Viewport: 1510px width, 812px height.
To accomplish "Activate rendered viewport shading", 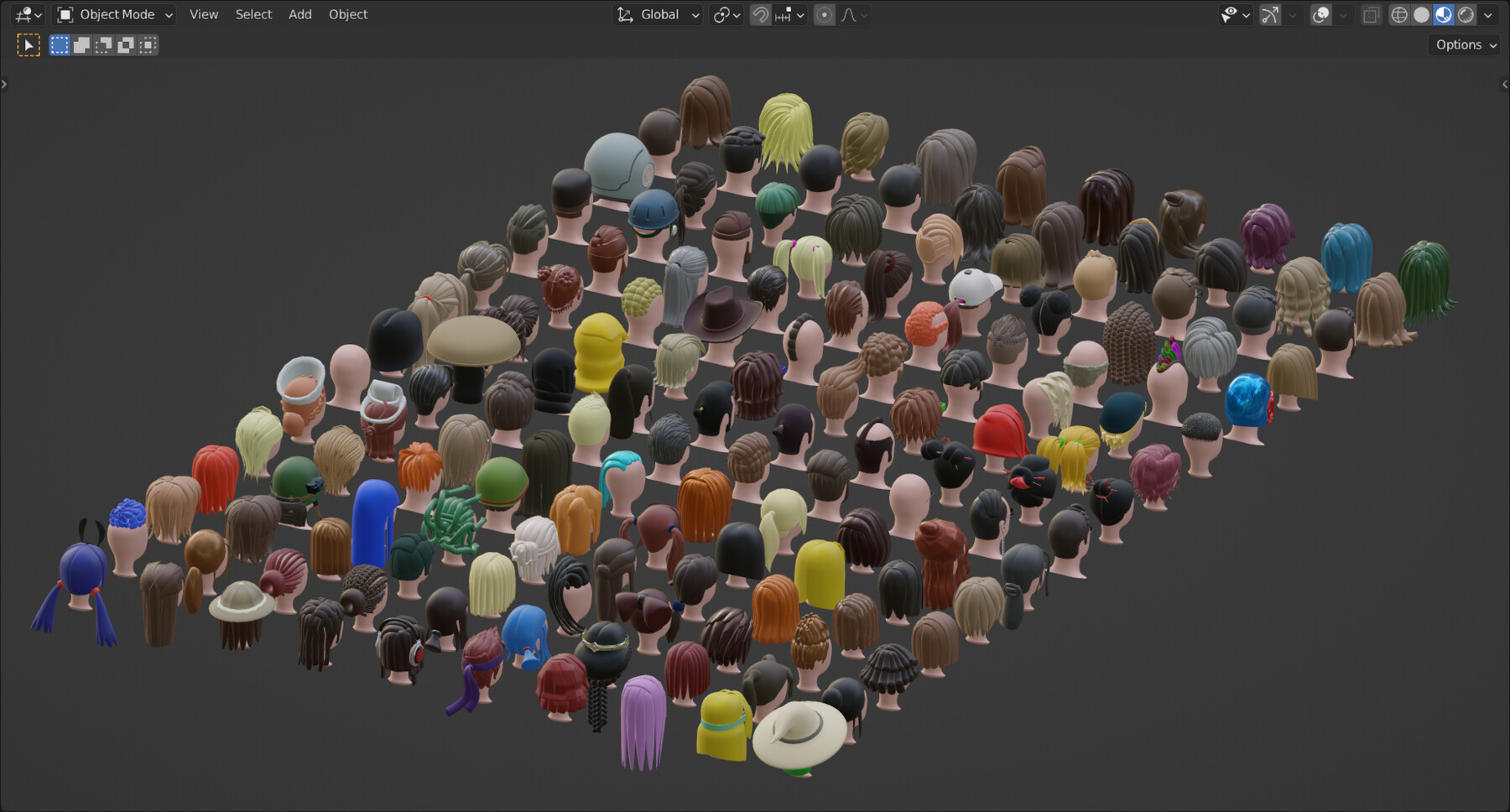I will point(1465,14).
